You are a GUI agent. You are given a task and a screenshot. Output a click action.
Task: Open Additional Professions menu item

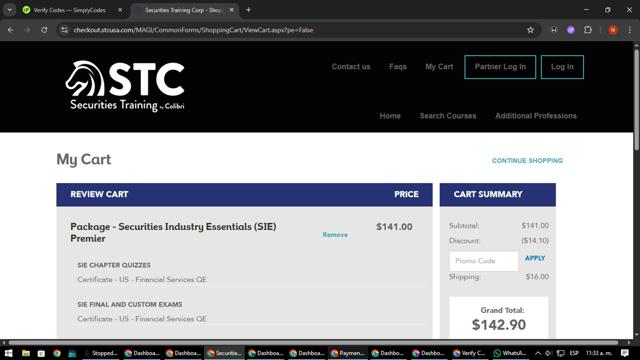point(536,116)
